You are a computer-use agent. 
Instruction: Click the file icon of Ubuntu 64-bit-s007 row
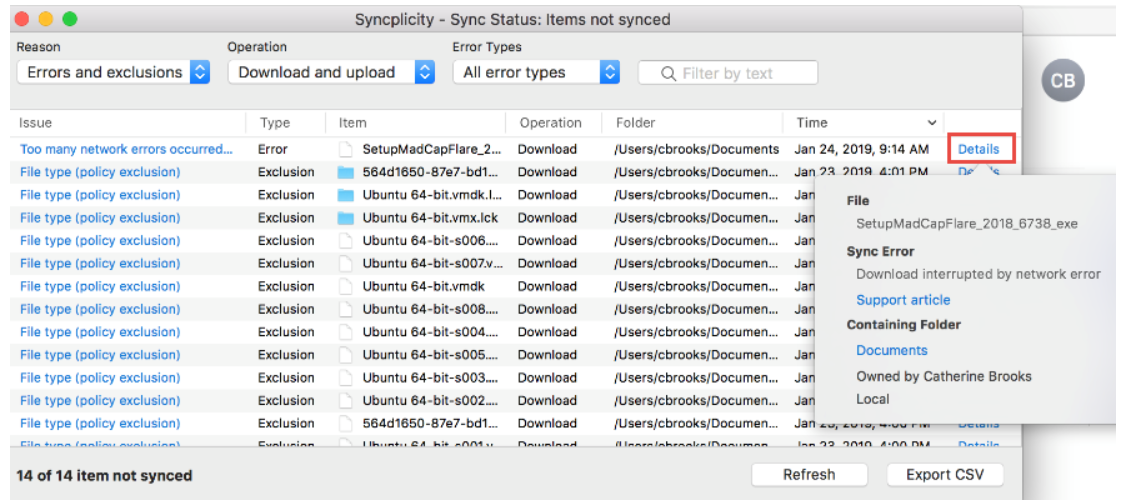[345, 264]
